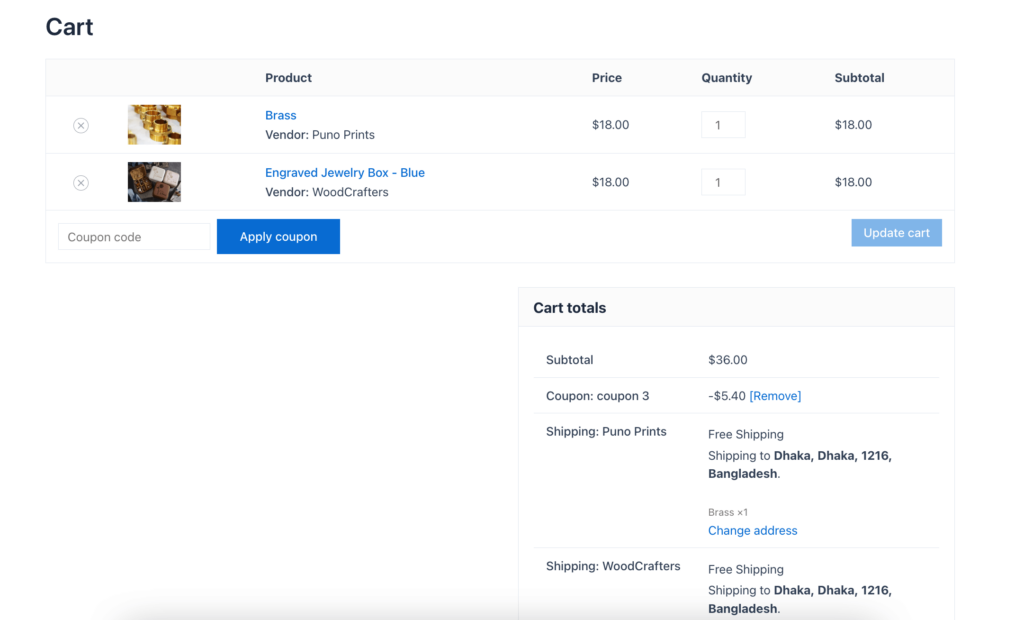Select the Engraved Jewelry Box quantity field
1024x620 pixels.
723,181
